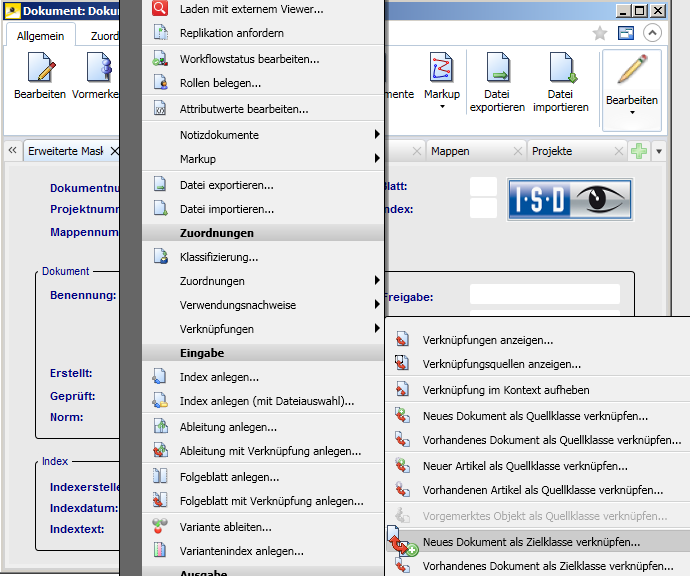Choose Verknüpfungen anzeigen in submenu
The image size is (690, 576).
488,341
